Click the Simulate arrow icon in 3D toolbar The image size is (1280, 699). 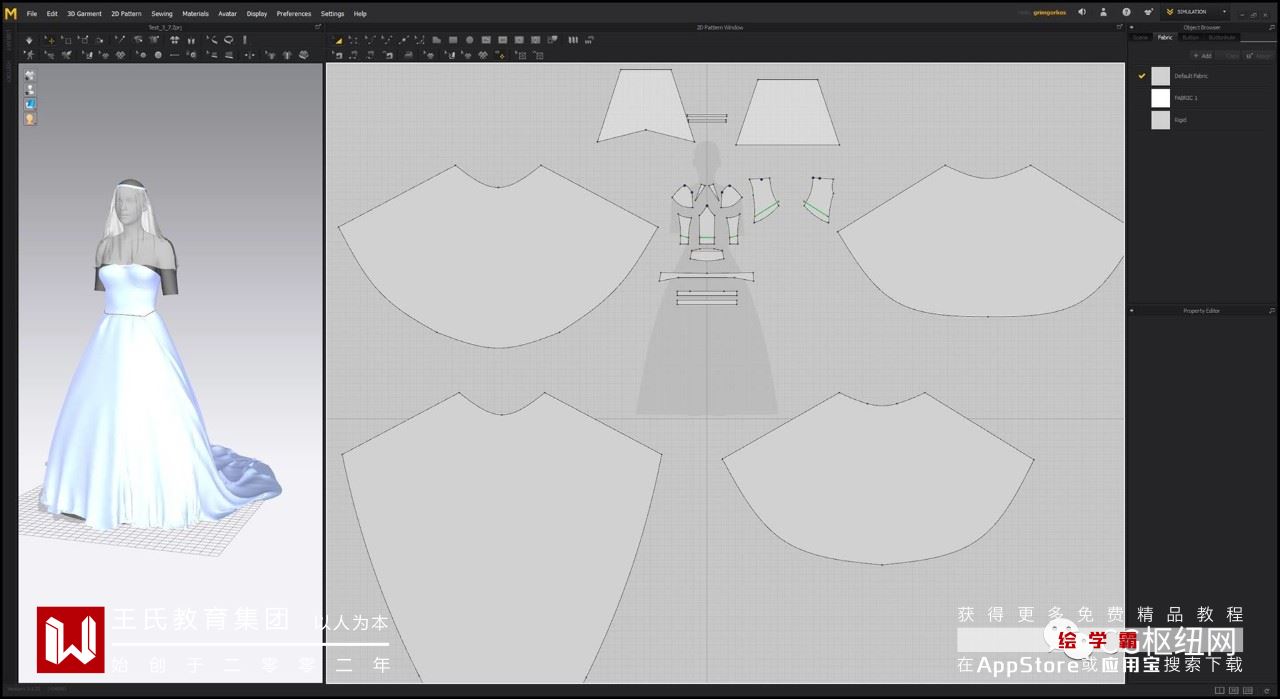[28, 40]
